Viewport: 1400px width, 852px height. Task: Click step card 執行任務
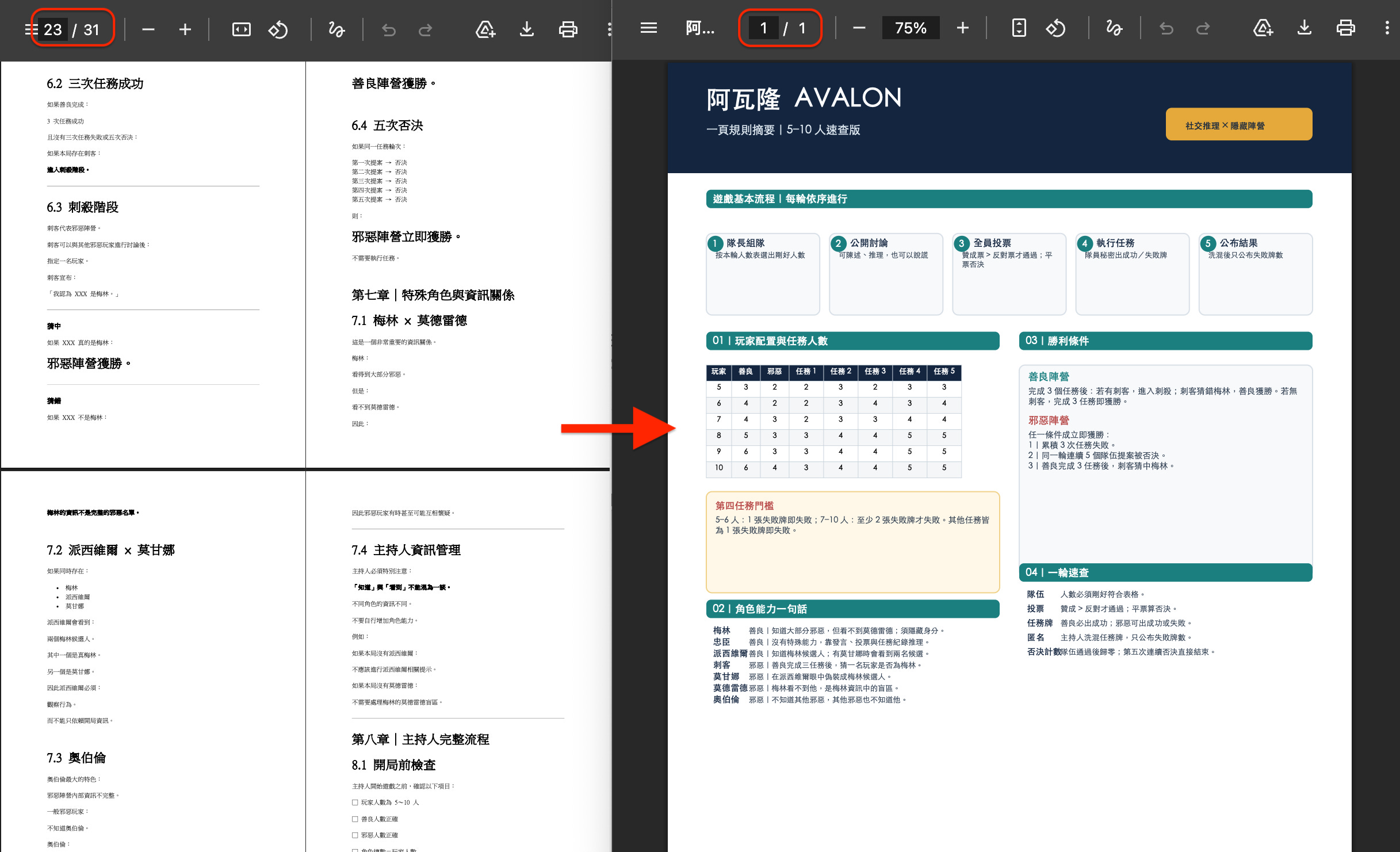(1132, 274)
